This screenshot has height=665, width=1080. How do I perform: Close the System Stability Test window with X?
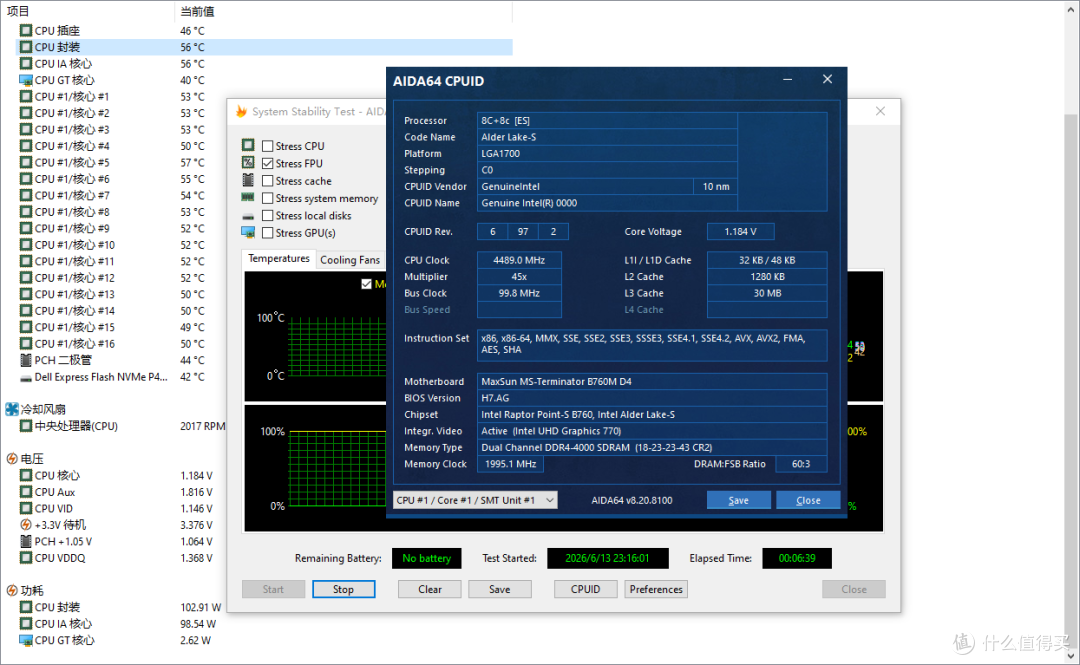tap(880, 111)
